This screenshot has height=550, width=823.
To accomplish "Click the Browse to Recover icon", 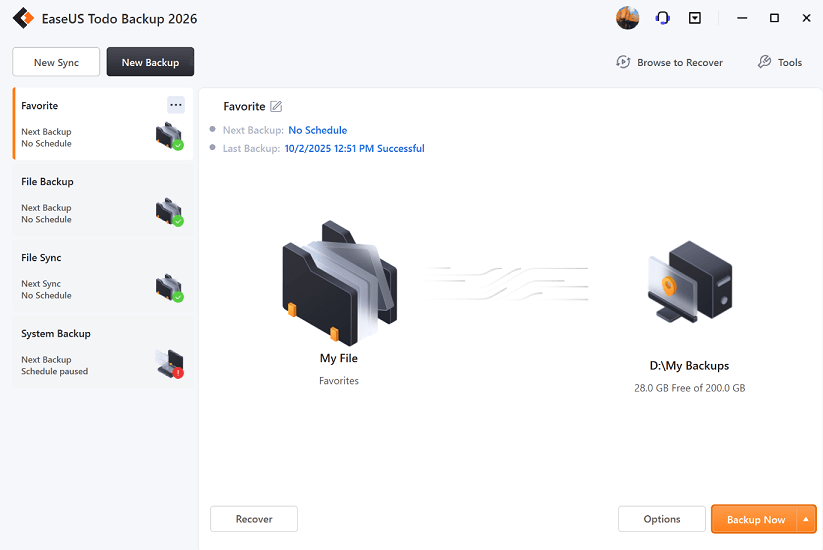I will (623, 62).
